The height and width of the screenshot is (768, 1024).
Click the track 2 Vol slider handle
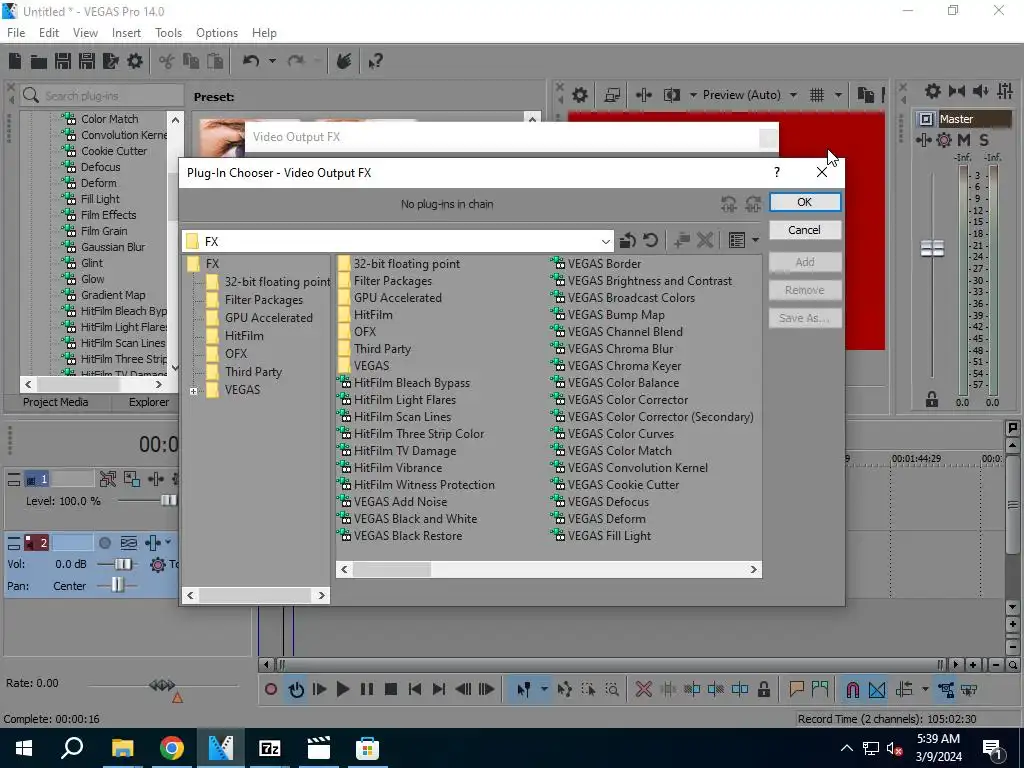[x=123, y=564]
